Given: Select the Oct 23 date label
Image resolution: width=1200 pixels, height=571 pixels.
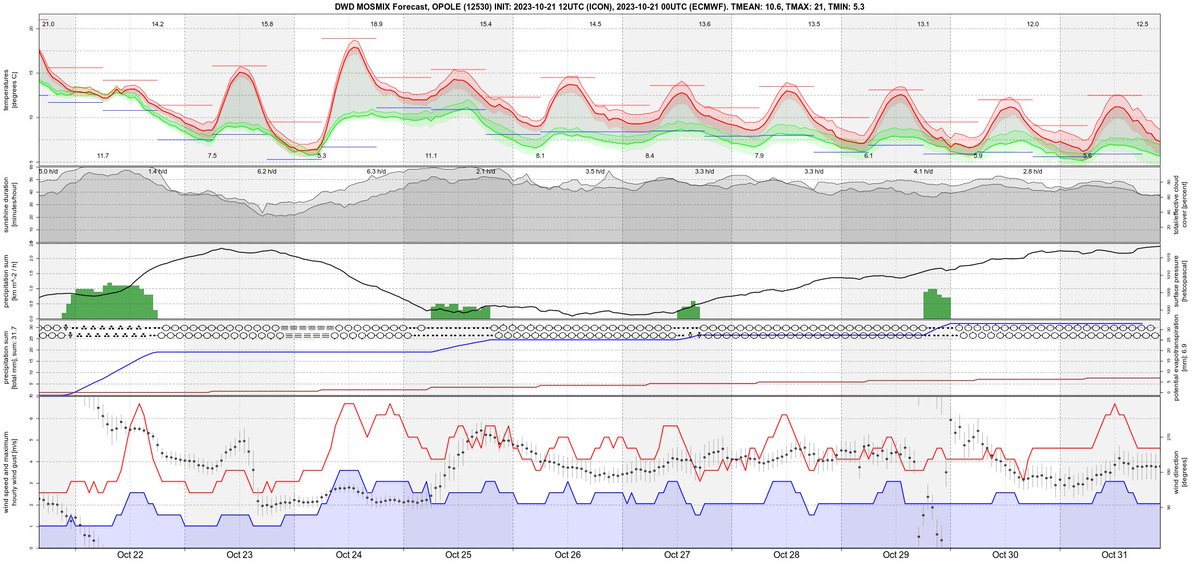Looking at the screenshot, I should [x=240, y=555].
